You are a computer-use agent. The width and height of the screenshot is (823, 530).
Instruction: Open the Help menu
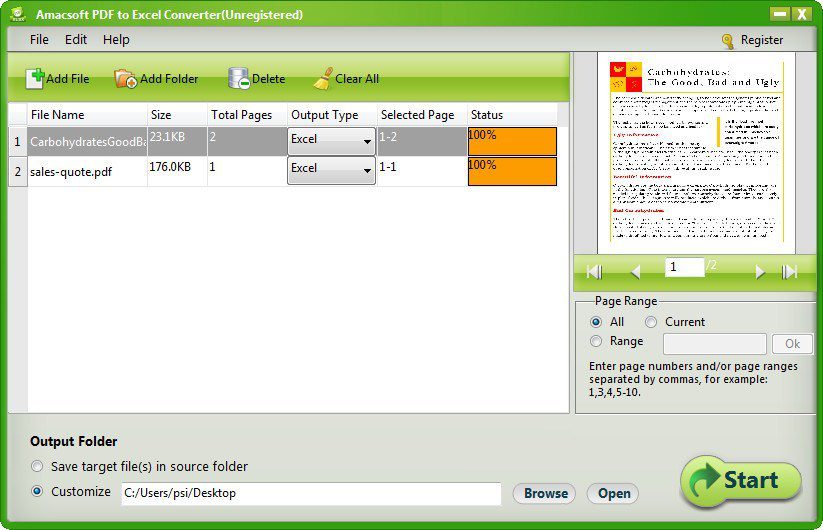[116, 40]
